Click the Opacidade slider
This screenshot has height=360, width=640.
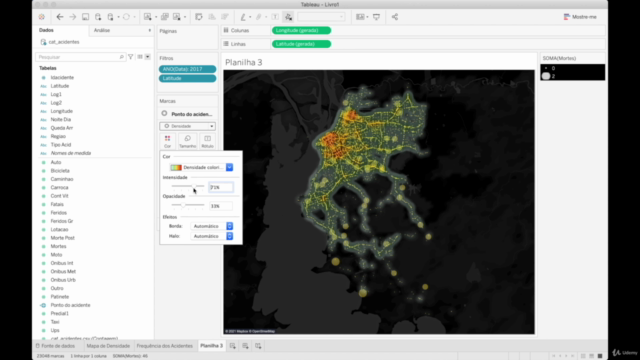[x=188, y=205]
